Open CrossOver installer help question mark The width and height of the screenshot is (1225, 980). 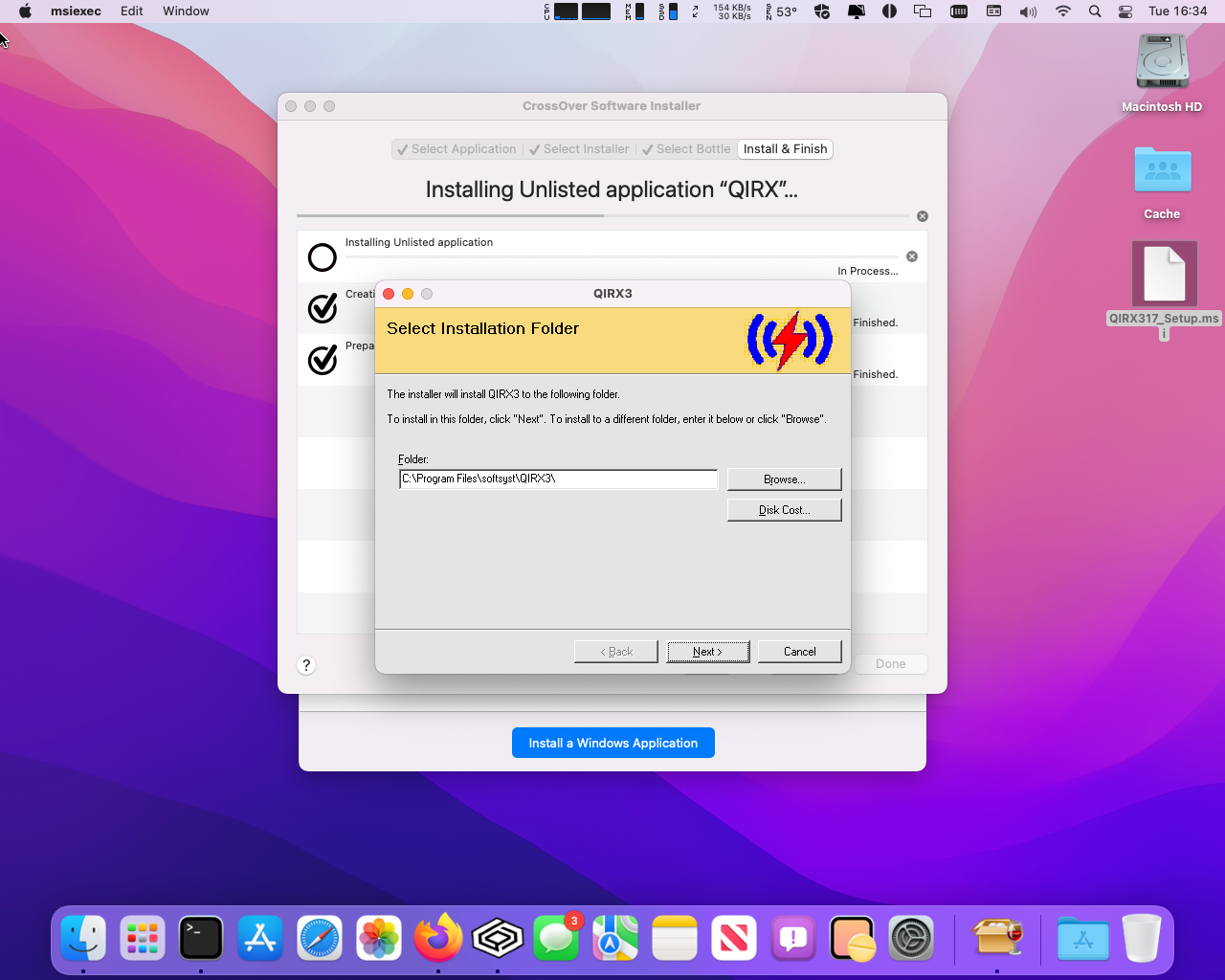click(306, 665)
